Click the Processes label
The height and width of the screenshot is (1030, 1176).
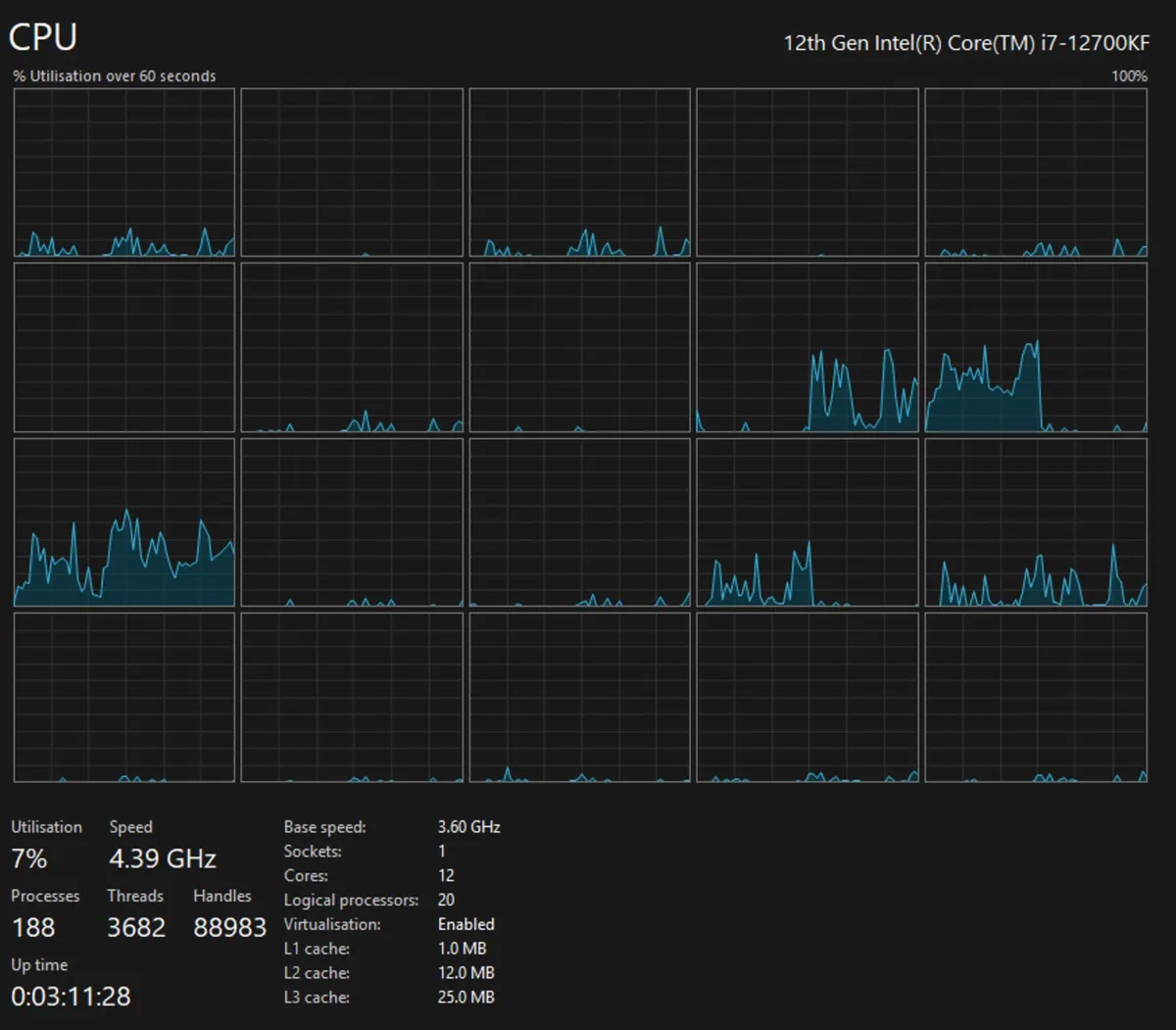tap(45, 896)
